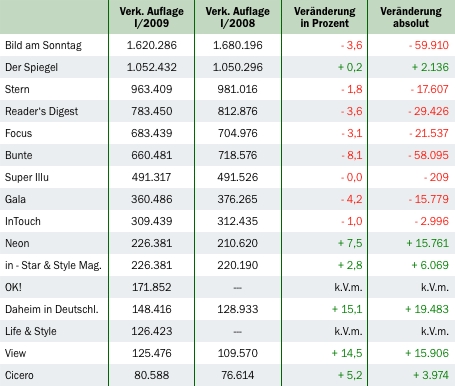Select the 'Der Spiegel' row label

pos(31,67)
